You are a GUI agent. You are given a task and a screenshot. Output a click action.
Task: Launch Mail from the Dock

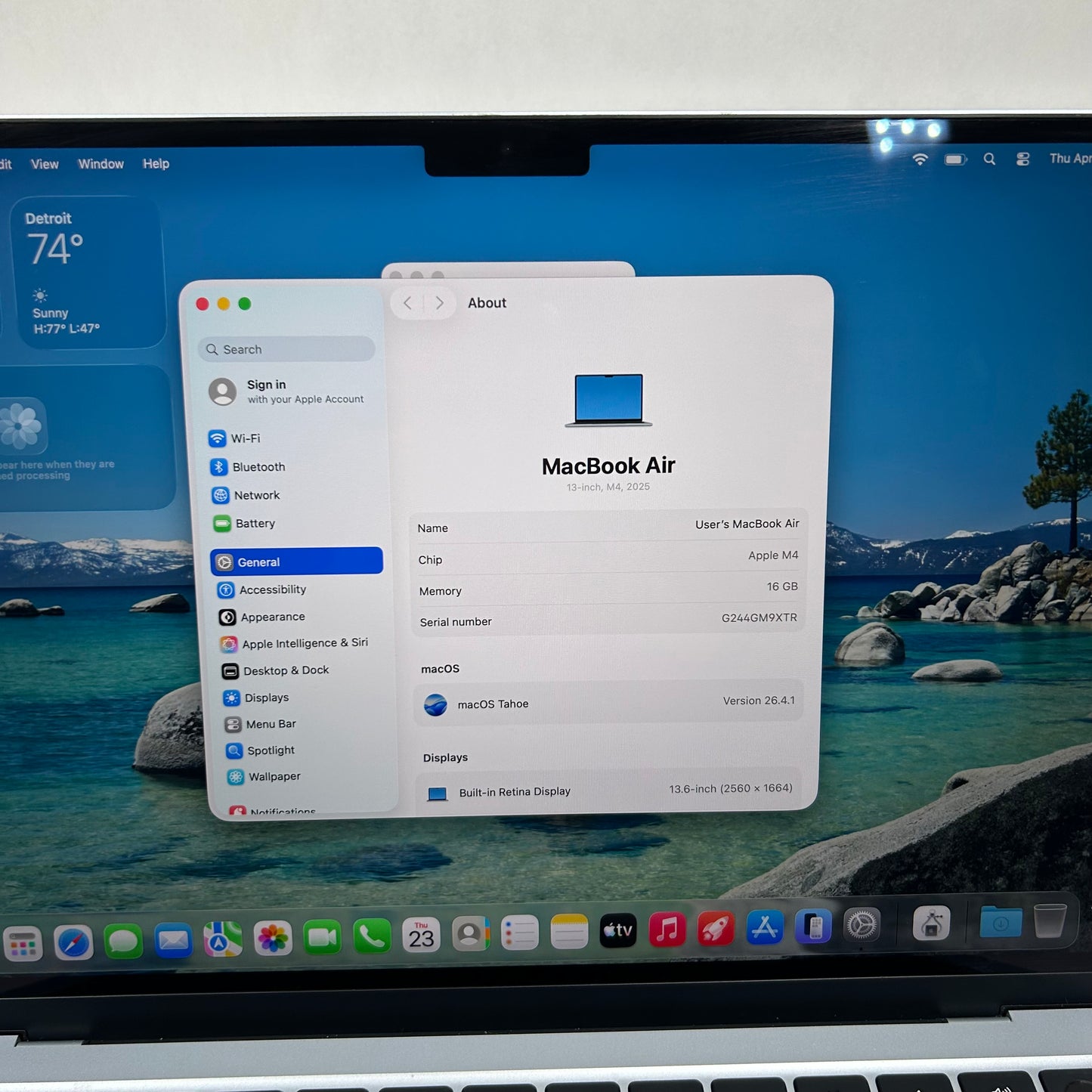(173, 941)
